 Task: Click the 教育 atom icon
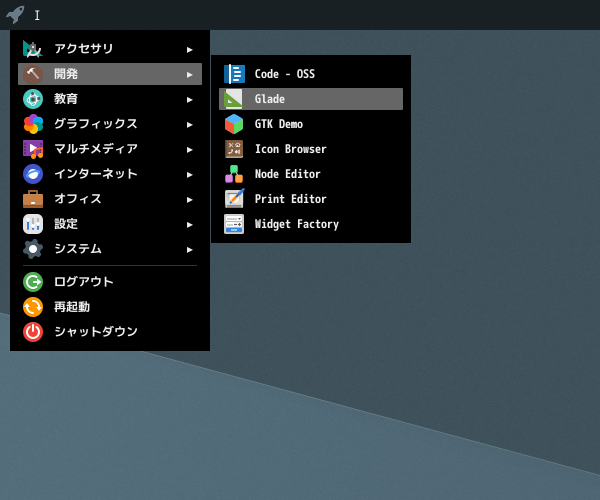33,99
